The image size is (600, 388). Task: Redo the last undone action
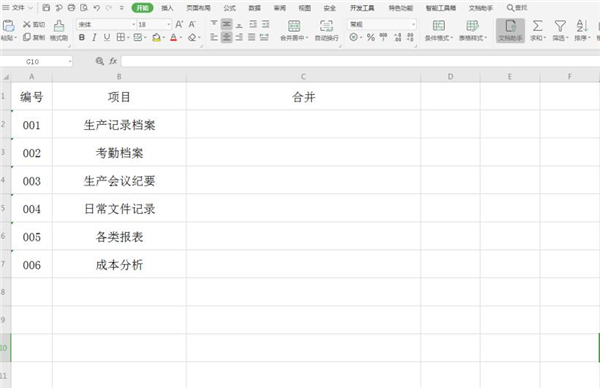coord(109,8)
